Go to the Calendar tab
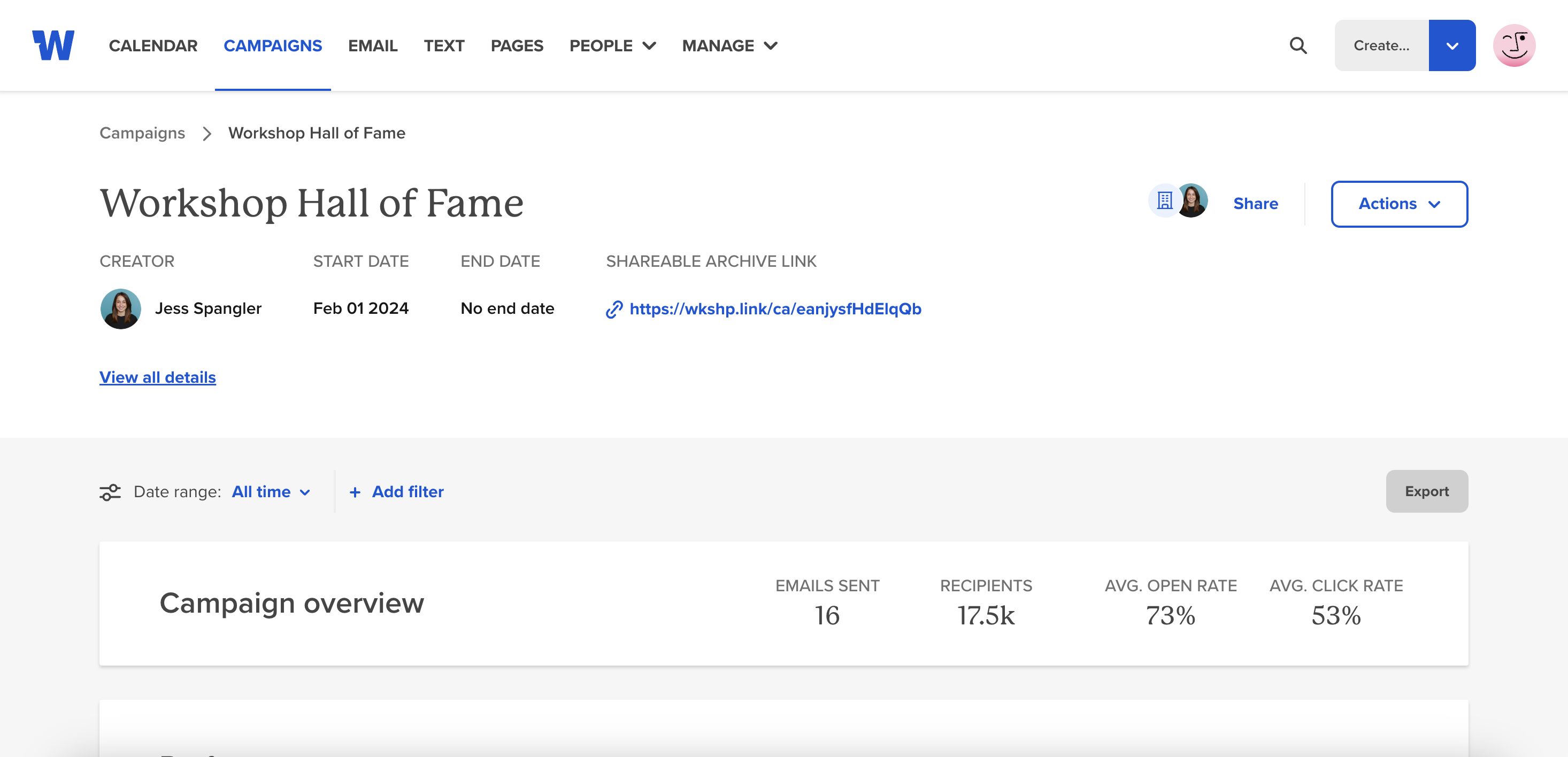 point(153,45)
